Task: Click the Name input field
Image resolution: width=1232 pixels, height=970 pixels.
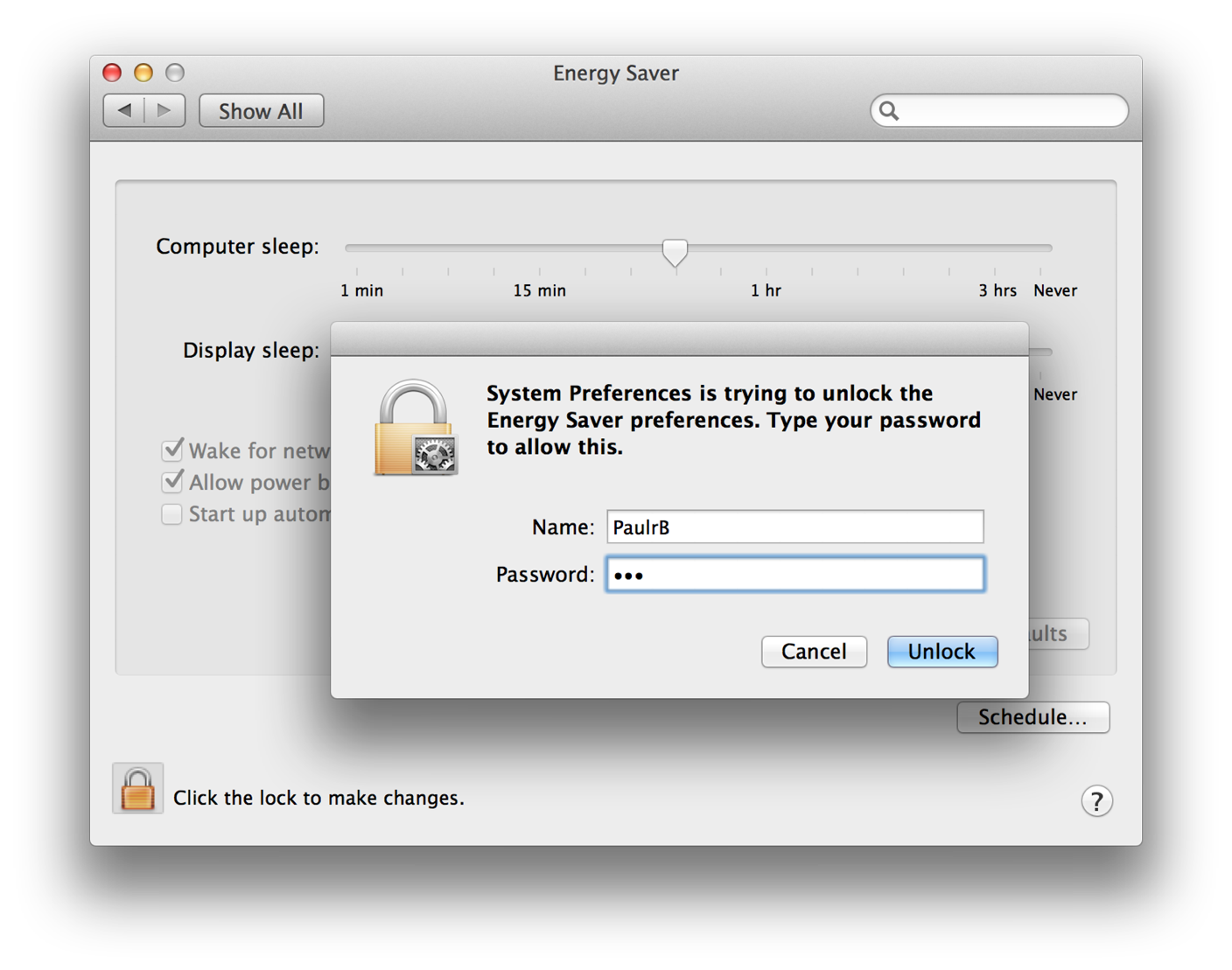Action: coord(794,526)
